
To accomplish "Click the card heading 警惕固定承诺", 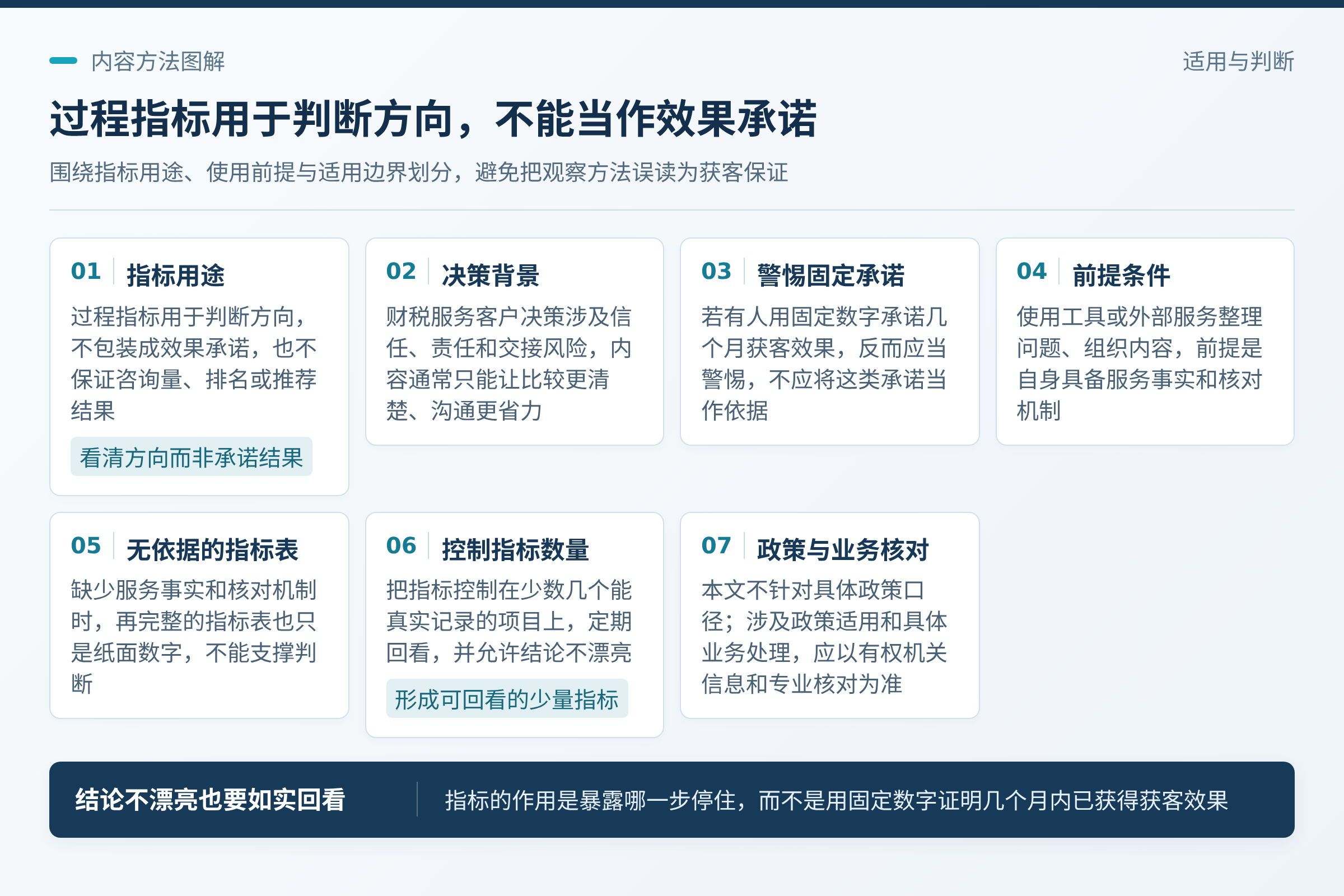I will [831, 276].
